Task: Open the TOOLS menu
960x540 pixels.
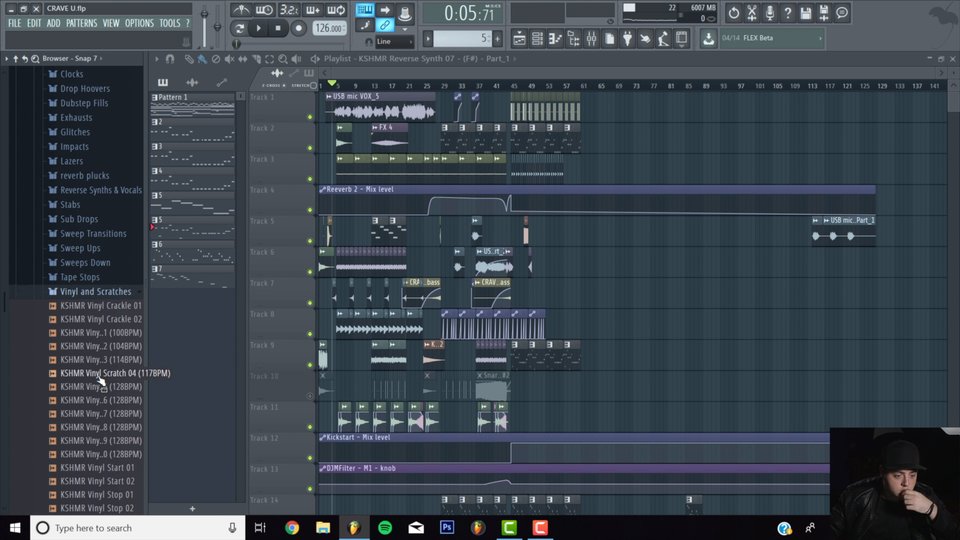Action: (x=170, y=23)
